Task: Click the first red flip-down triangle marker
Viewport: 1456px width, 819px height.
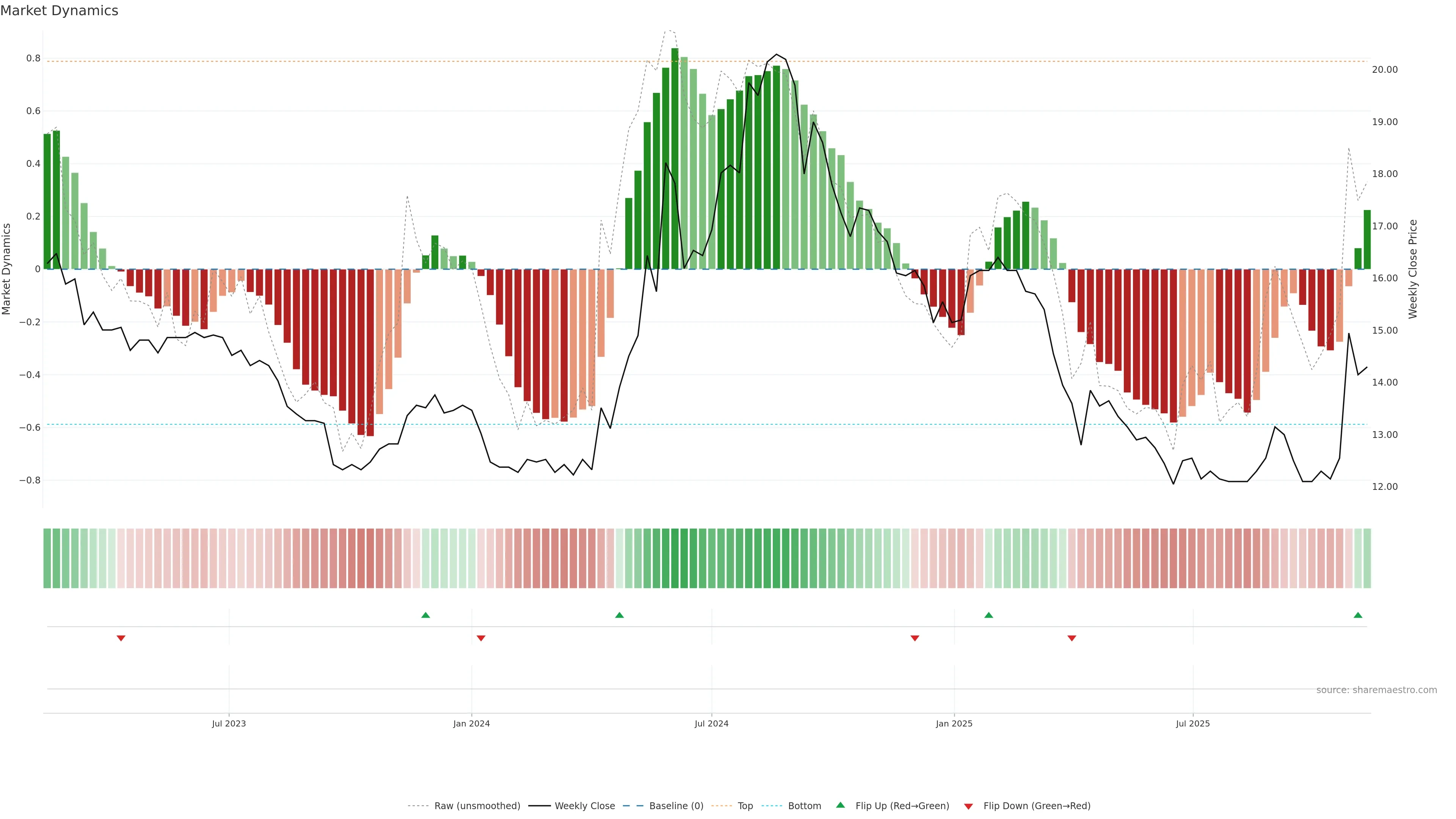Action: (121, 638)
